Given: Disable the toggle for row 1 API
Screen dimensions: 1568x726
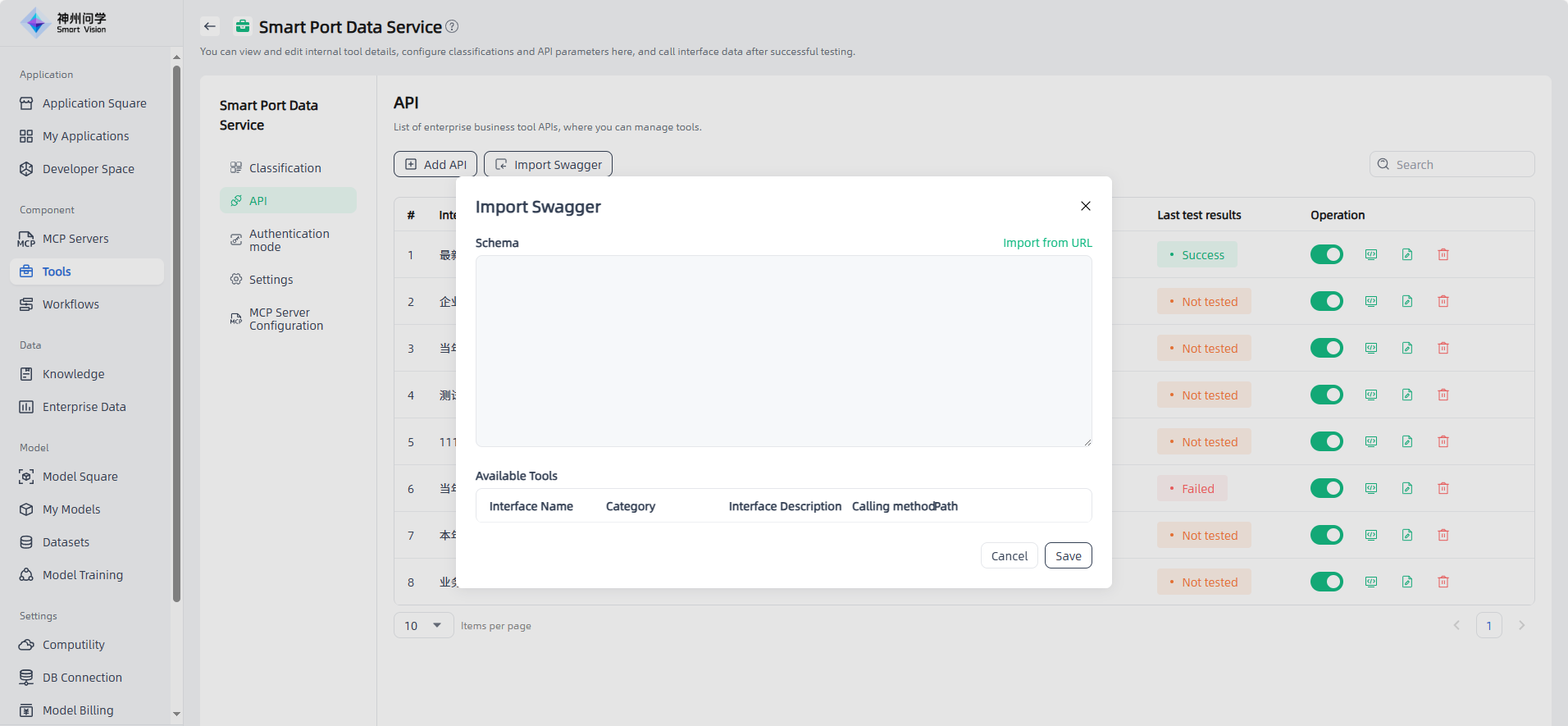Looking at the screenshot, I should click(1326, 254).
